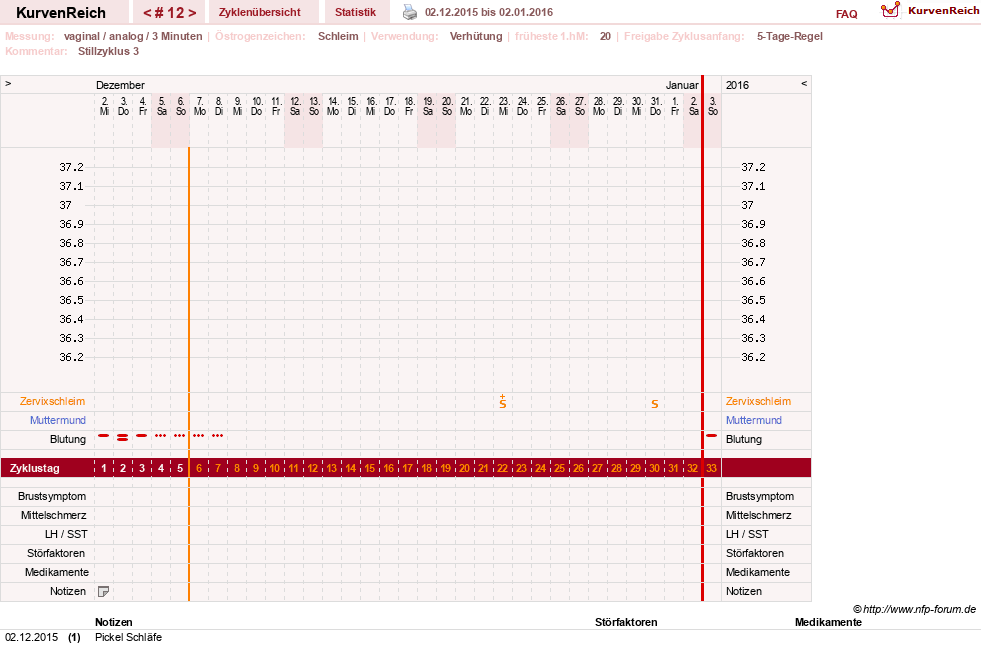Viewport: 981px width, 661px height.
Task: Click right temperature label 36.2
Action: point(753,357)
